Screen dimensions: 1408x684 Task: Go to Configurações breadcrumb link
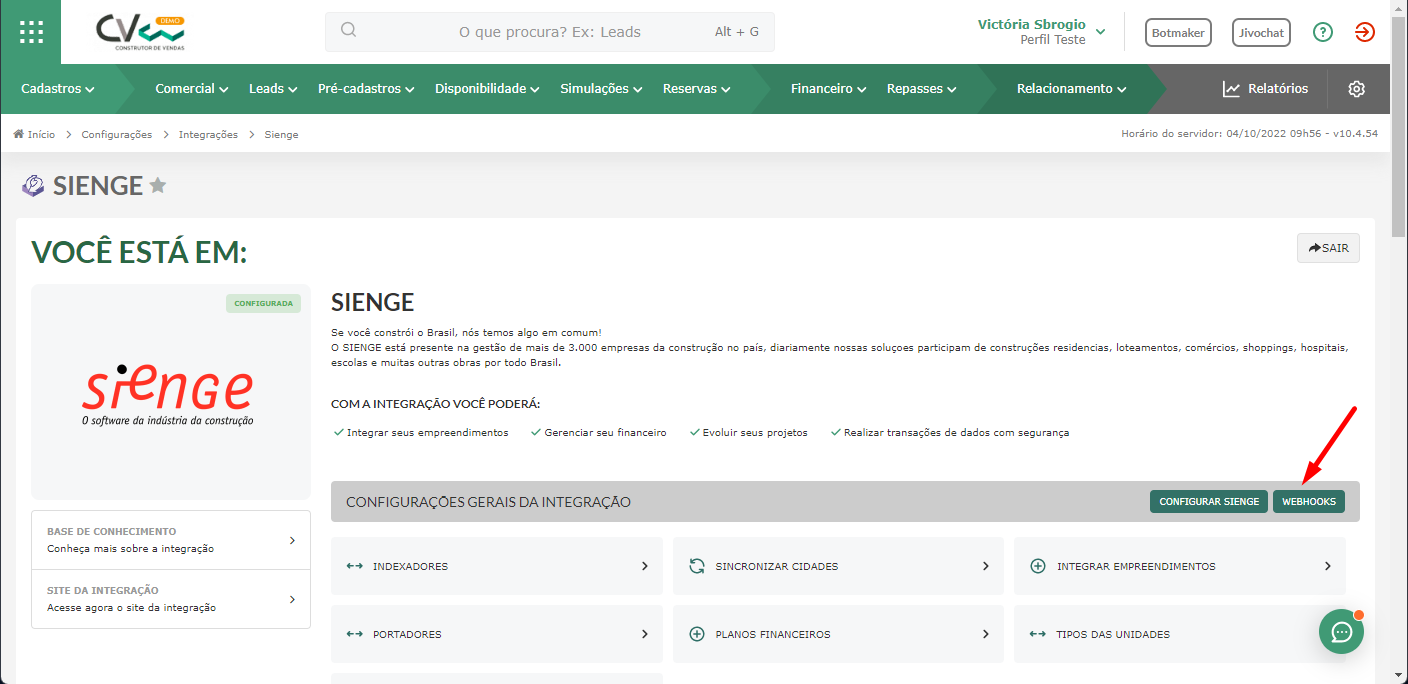coord(117,134)
